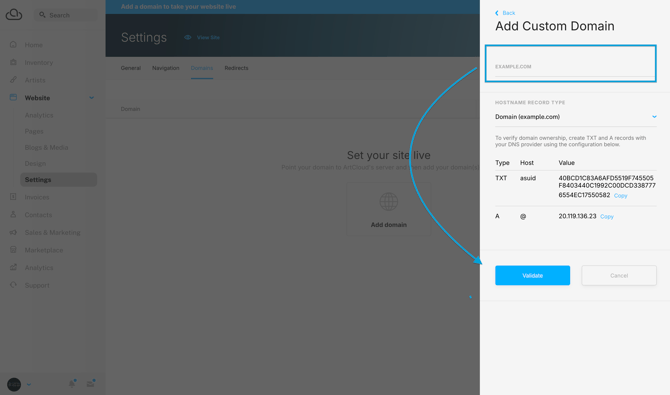Click the sidebar Search field
Viewport: 670px width, 395px height.
coord(65,15)
